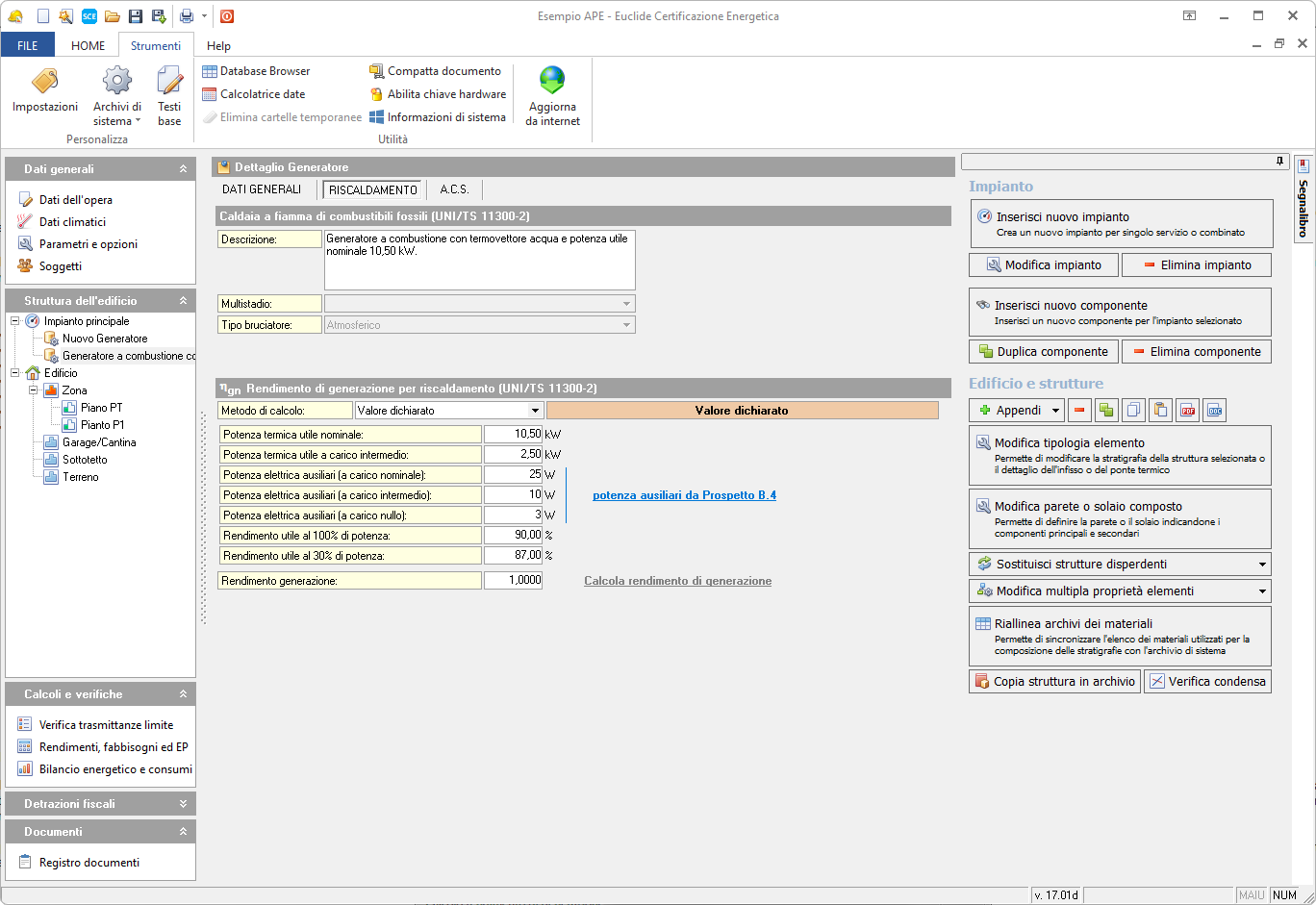Open Calcolatrice date tool

click(x=254, y=94)
